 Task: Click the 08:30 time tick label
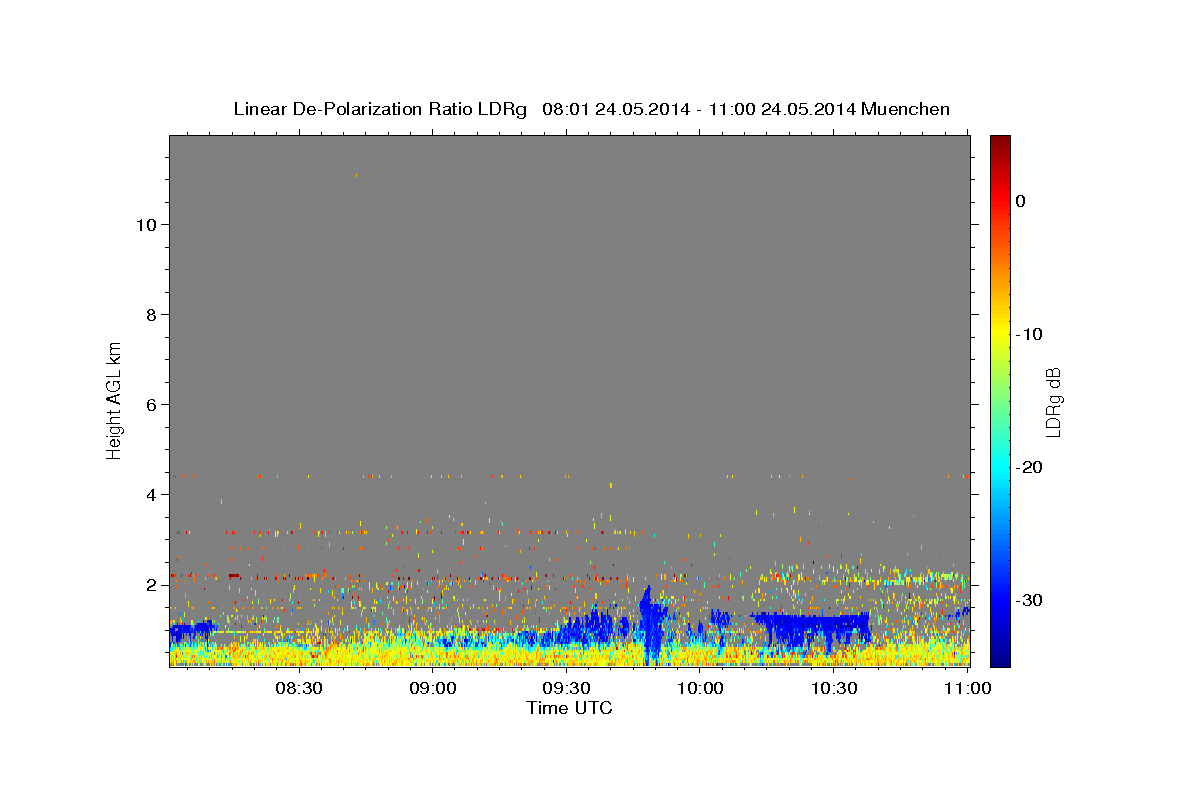click(x=298, y=688)
